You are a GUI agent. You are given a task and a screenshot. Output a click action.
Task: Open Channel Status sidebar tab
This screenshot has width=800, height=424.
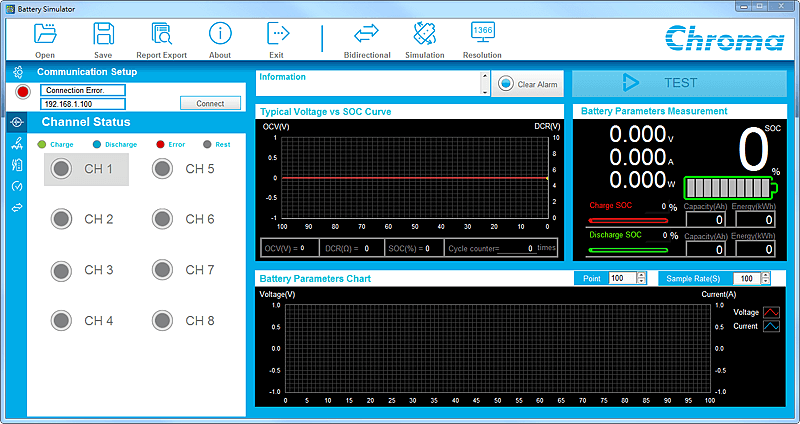16,122
